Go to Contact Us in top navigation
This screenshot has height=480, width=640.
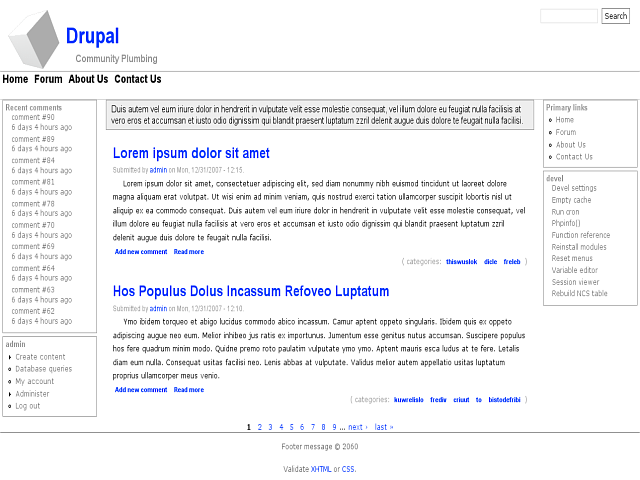[x=138, y=79]
